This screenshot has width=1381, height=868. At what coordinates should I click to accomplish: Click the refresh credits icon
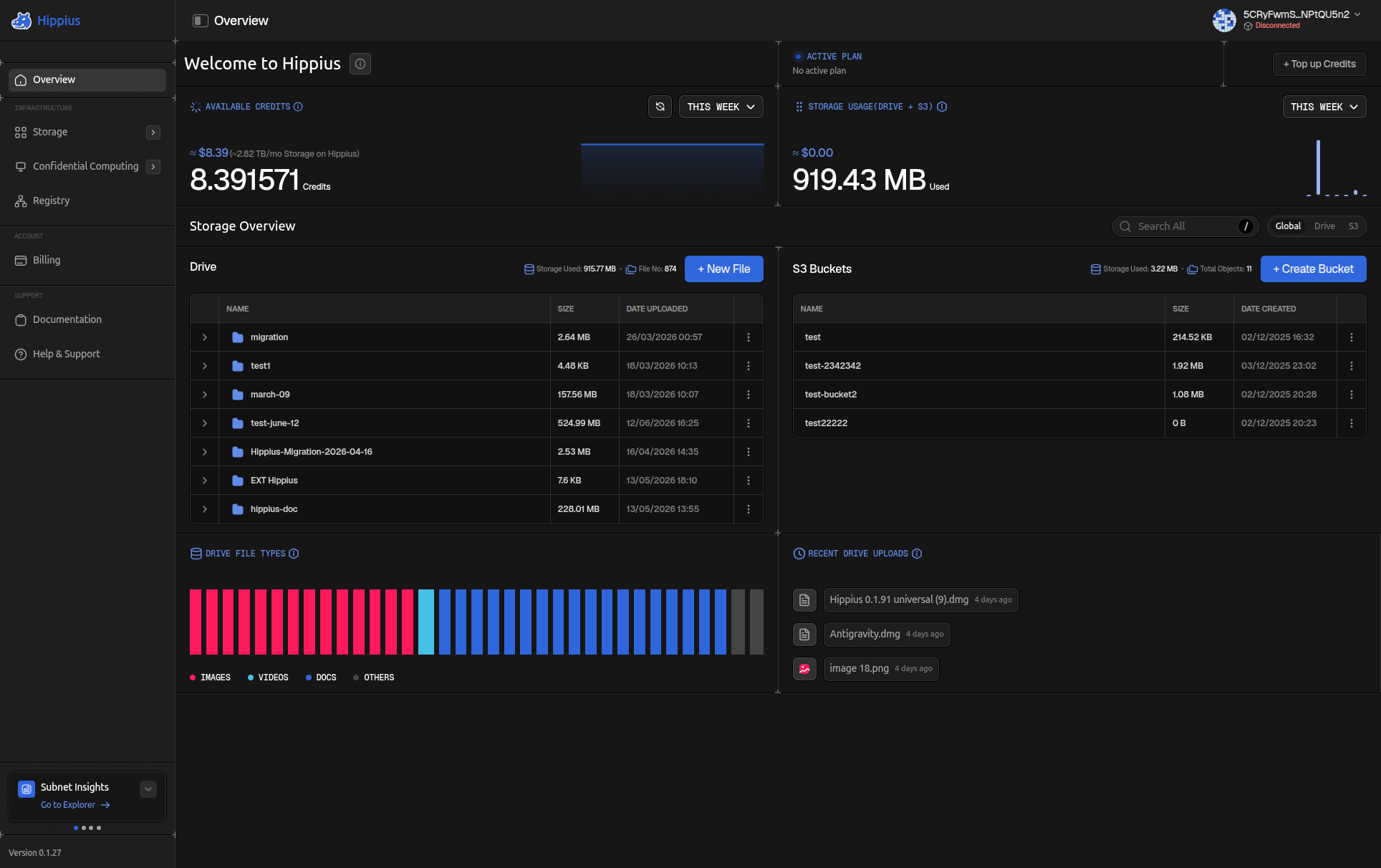[660, 107]
